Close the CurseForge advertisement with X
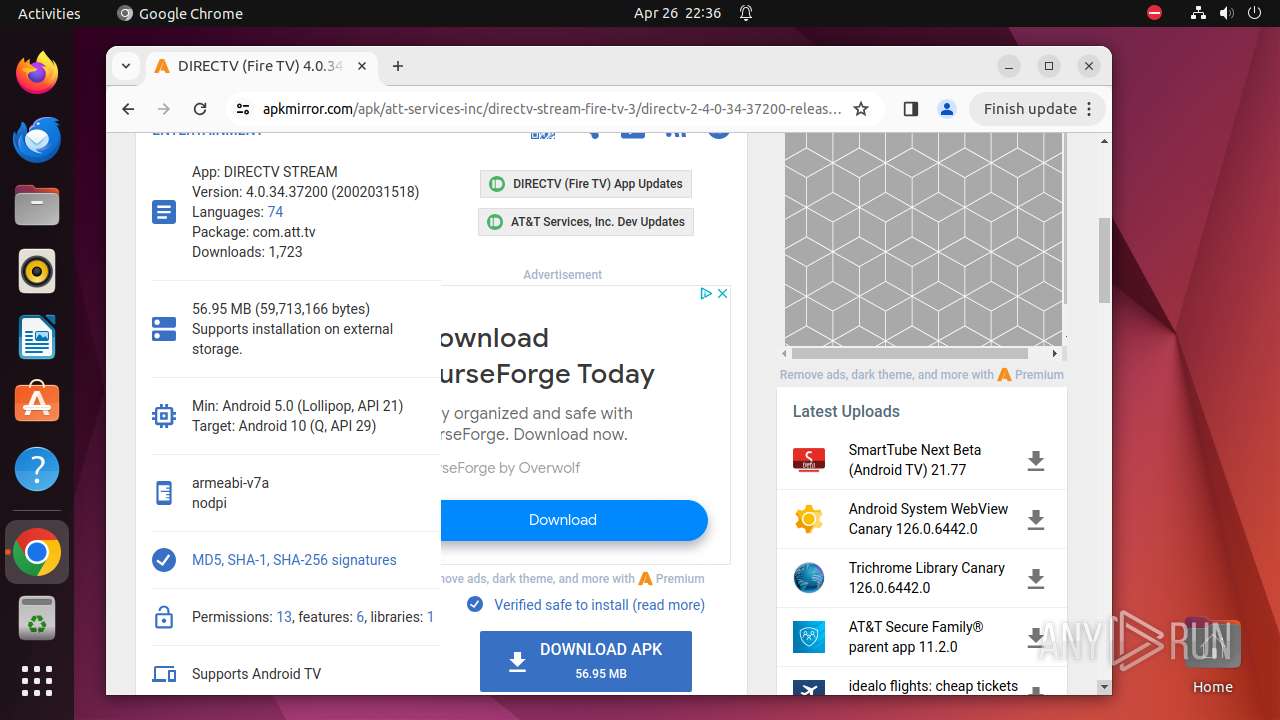The width and height of the screenshot is (1280, 720). coord(722,293)
